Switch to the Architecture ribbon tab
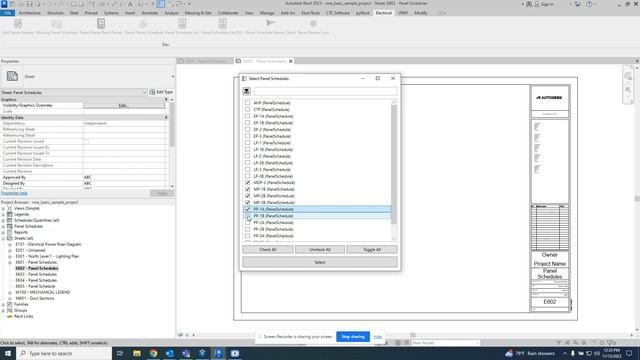640x360 pixels. pos(30,13)
